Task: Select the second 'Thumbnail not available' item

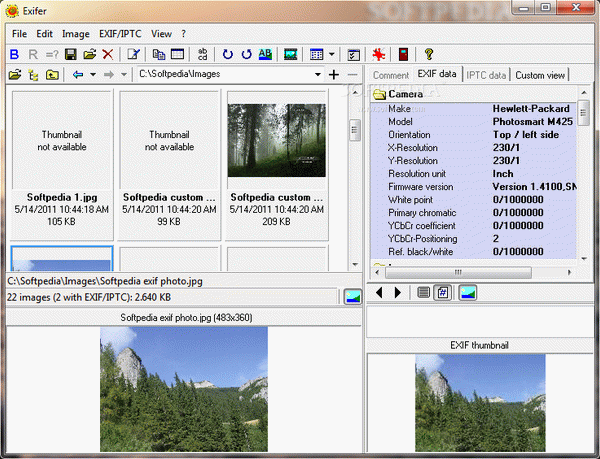Action: pyautogui.click(x=169, y=165)
